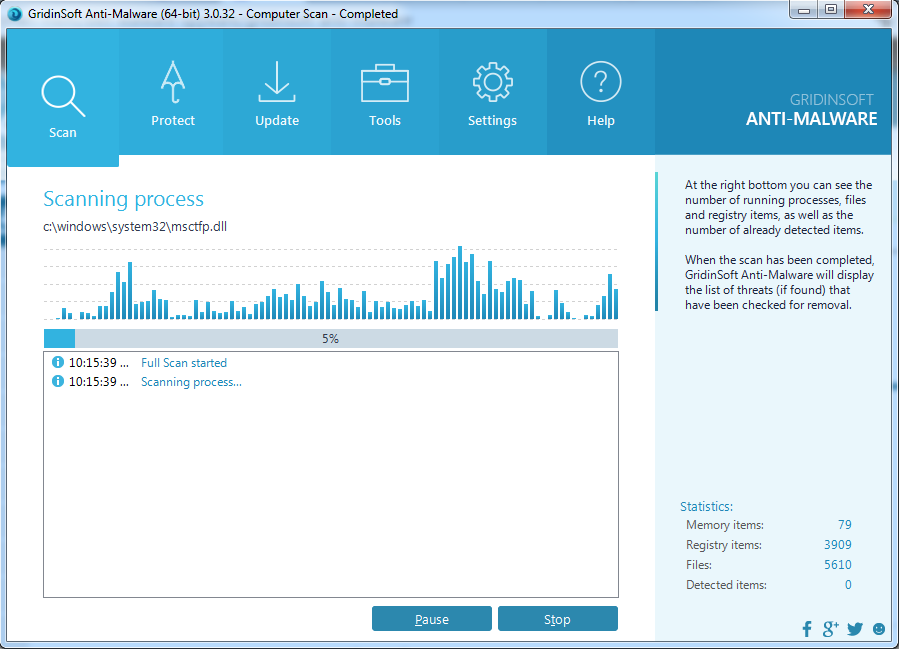Screen dimensions: 899x649
Task: Click the Twitter bird icon
Action: 854,629
